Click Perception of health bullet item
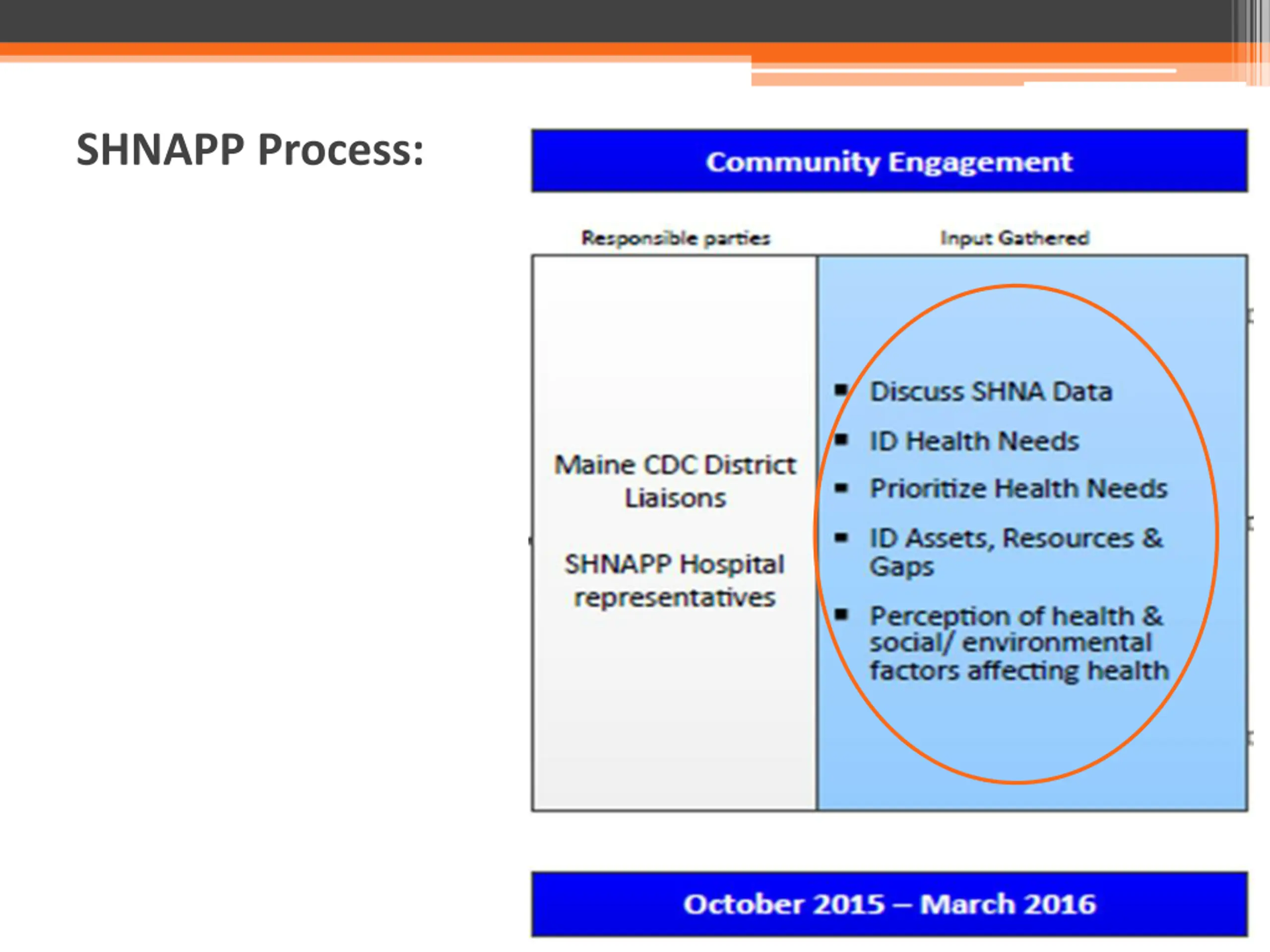The image size is (1270, 952). (x=1019, y=643)
